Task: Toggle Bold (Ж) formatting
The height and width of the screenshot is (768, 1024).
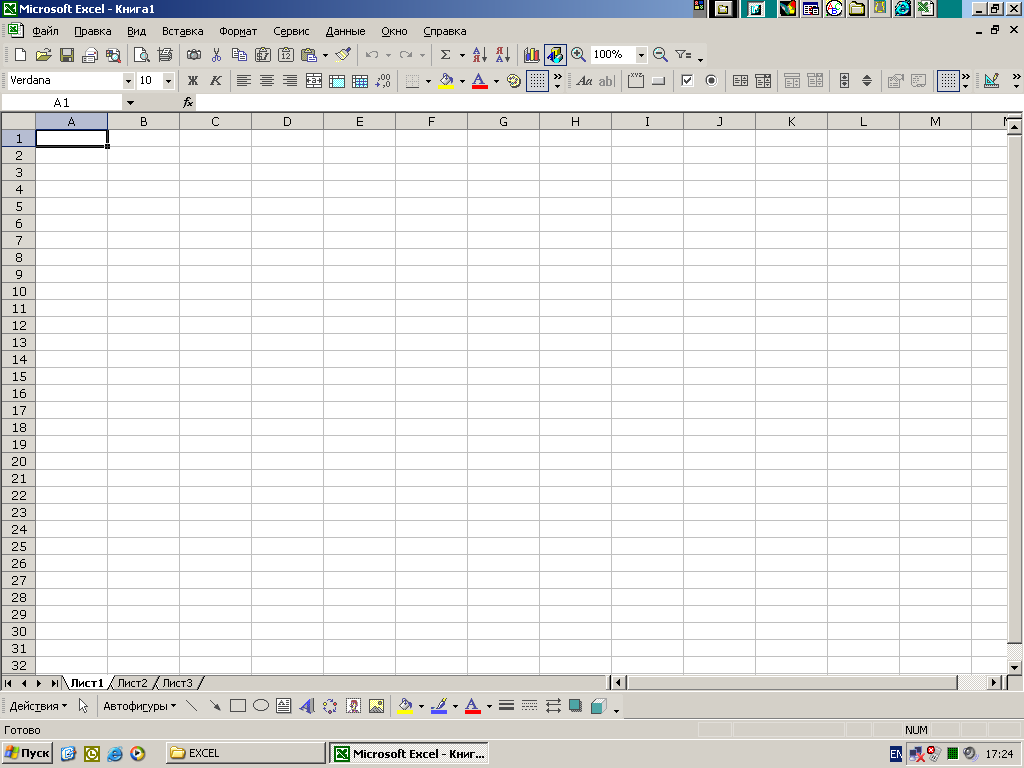Action: coord(193,80)
